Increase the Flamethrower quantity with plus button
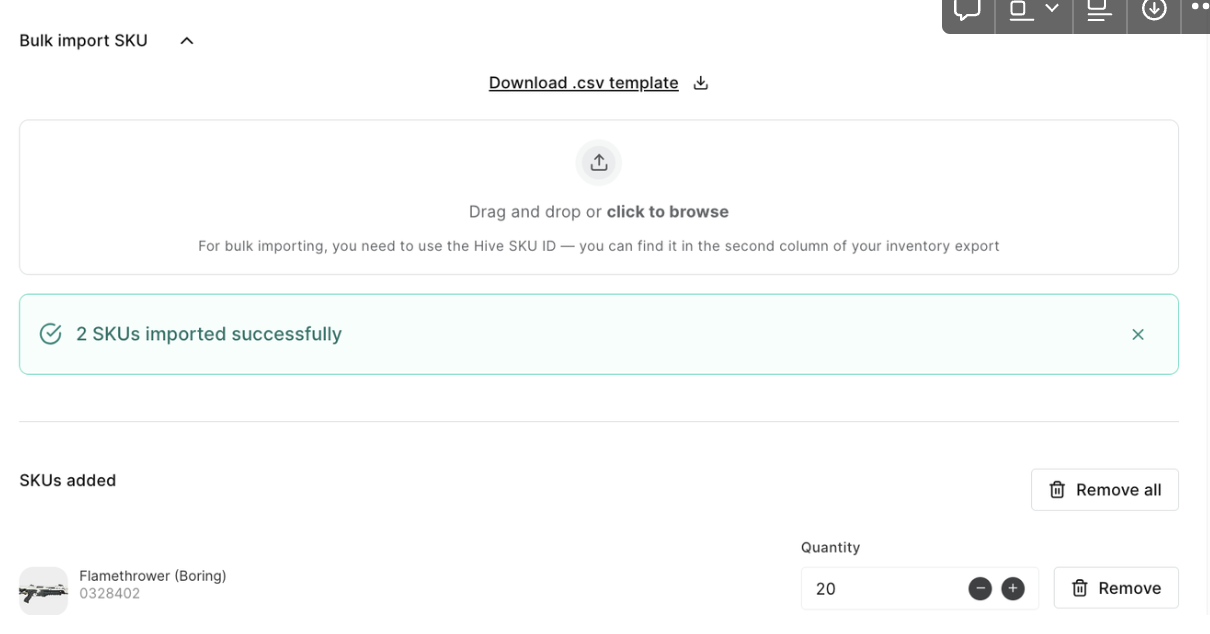The image size is (1210, 634). (1013, 589)
